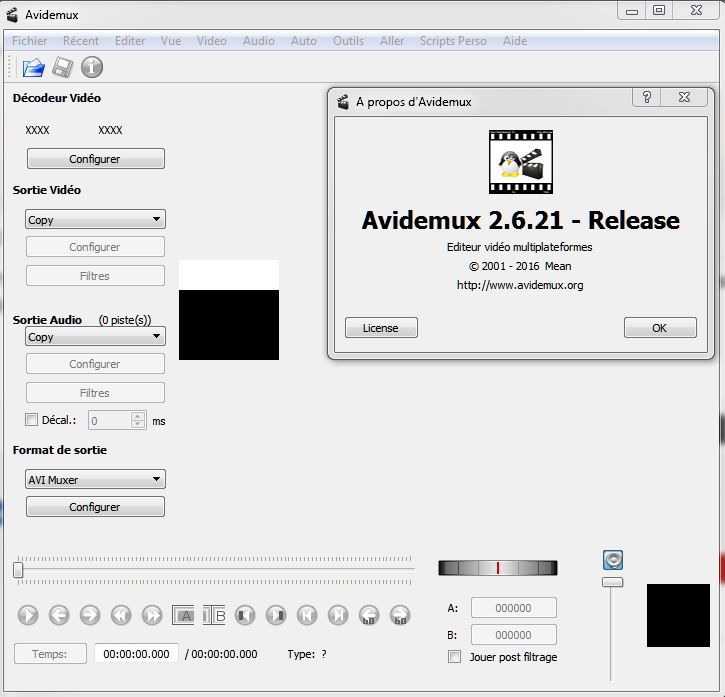This screenshot has height=697, width=725.
Task: Click the marker B value field
Action: click(x=514, y=635)
